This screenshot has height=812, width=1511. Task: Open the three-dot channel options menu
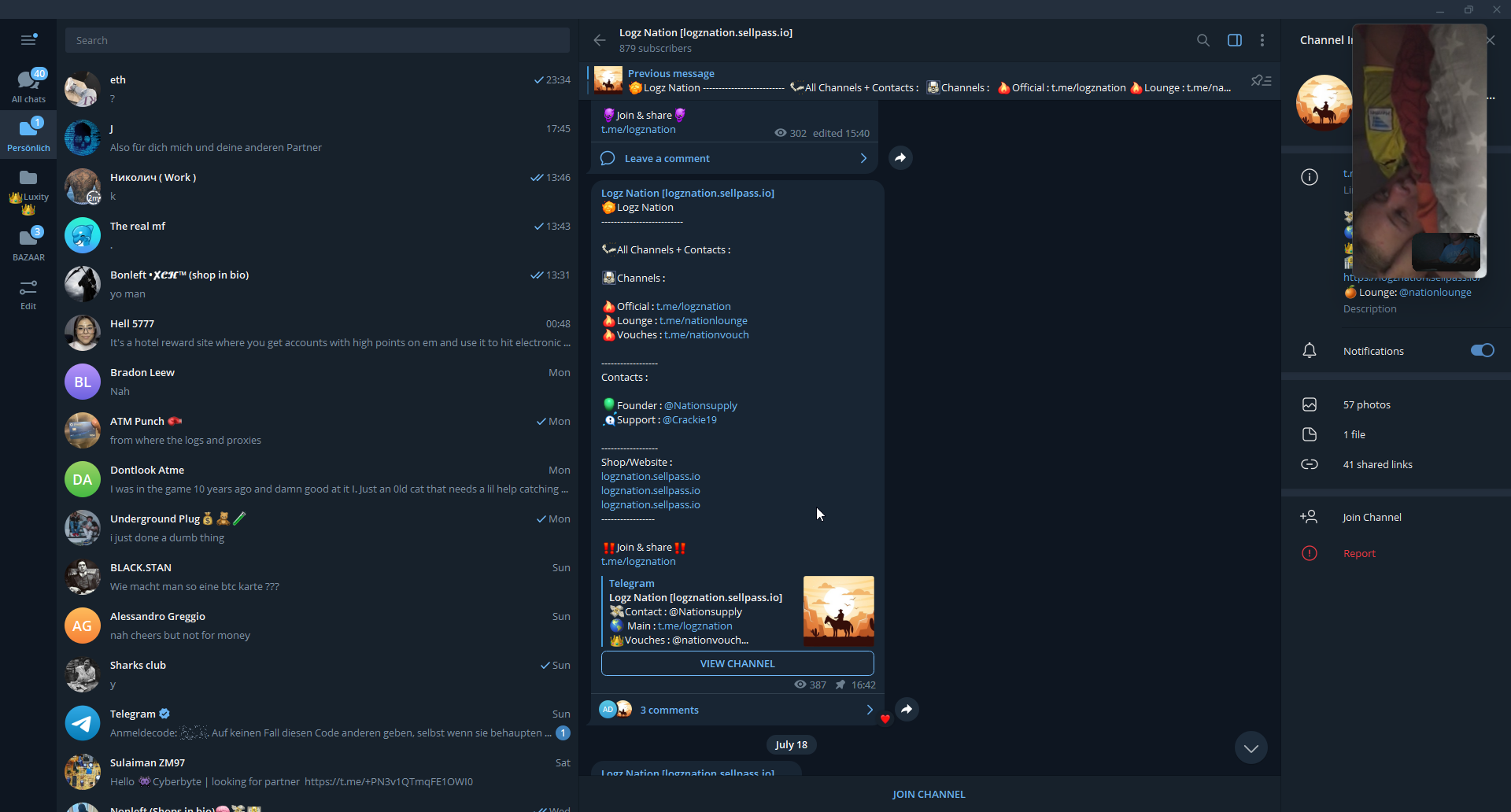pos(1262,40)
